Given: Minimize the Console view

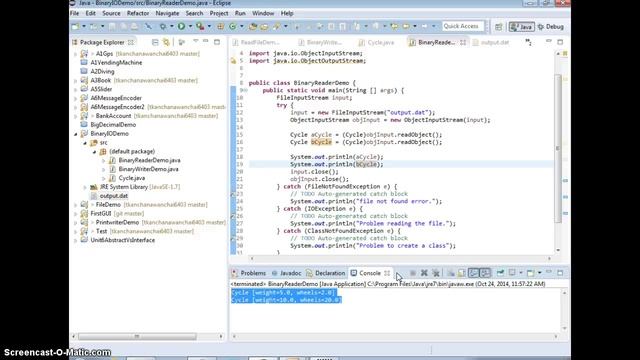Looking at the screenshot, I should pos(549,272).
